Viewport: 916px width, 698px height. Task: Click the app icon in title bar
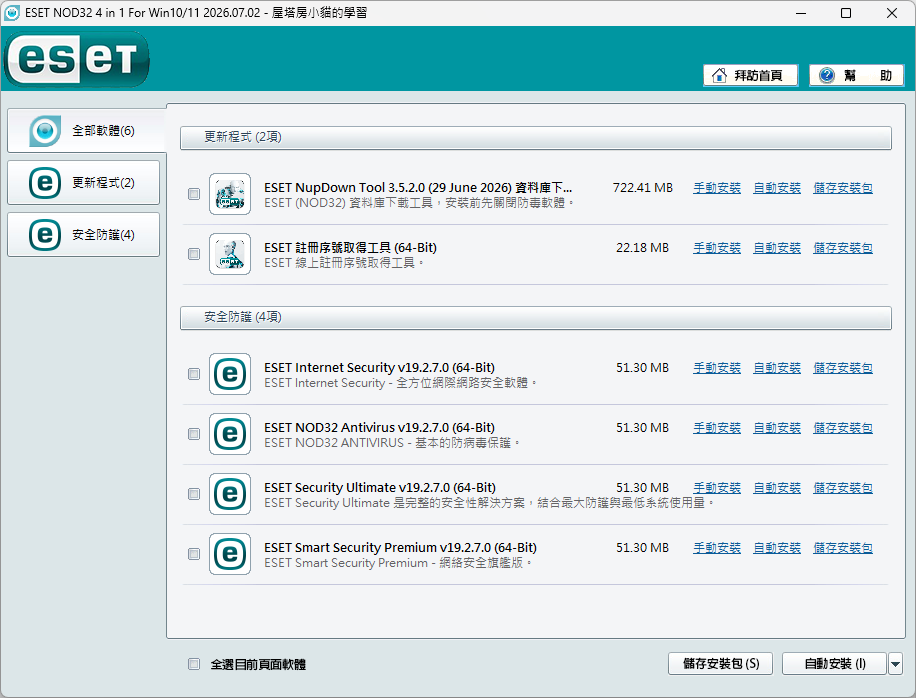pos(12,13)
